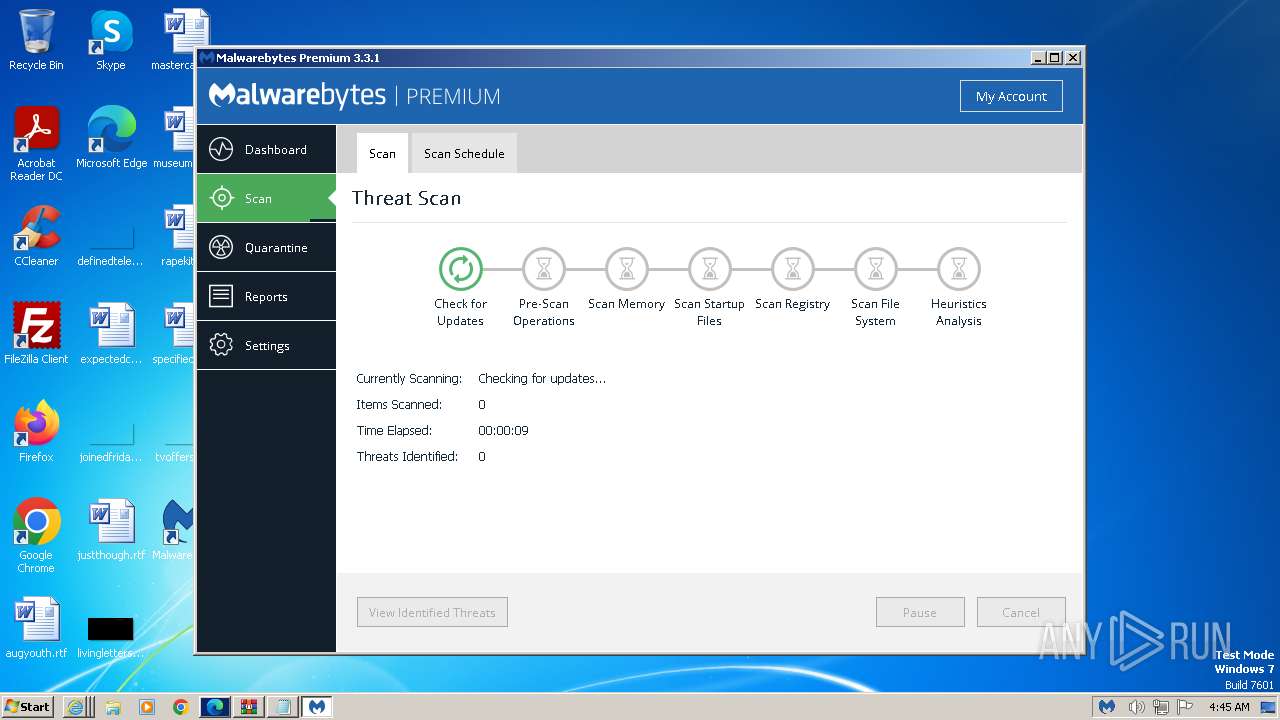This screenshot has width=1280, height=720.
Task: Open Edge from the taskbar
Action: pyautogui.click(x=215, y=706)
